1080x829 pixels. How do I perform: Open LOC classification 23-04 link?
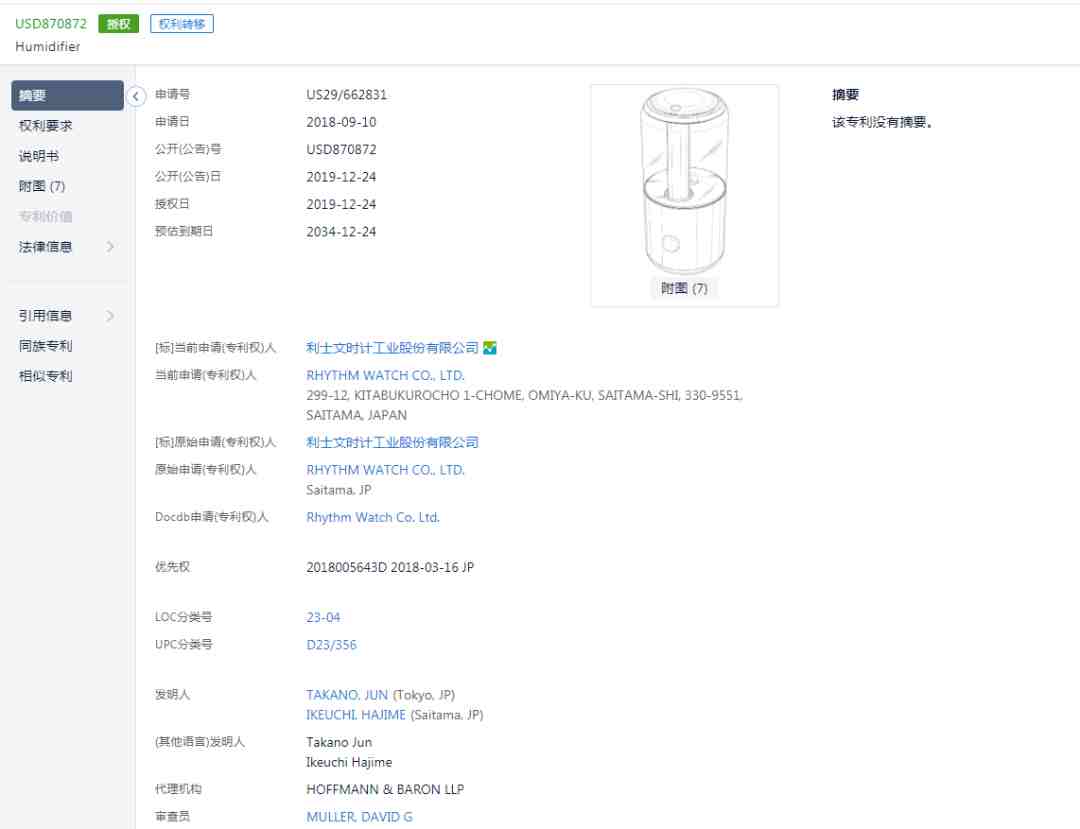[323, 618]
